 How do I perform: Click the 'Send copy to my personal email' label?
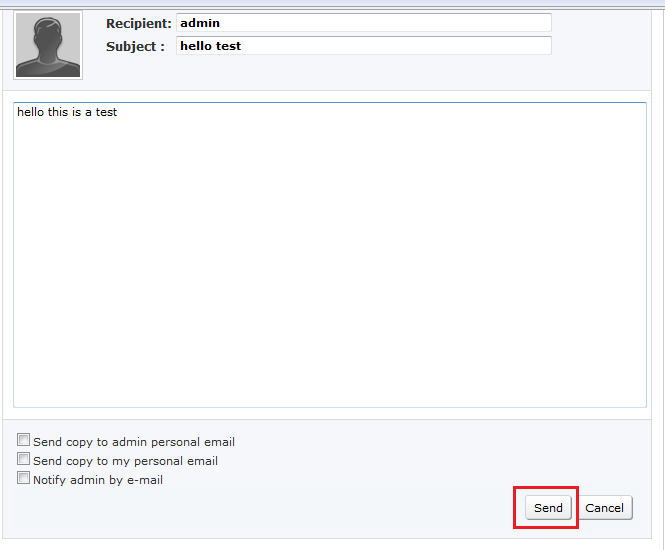(126, 461)
